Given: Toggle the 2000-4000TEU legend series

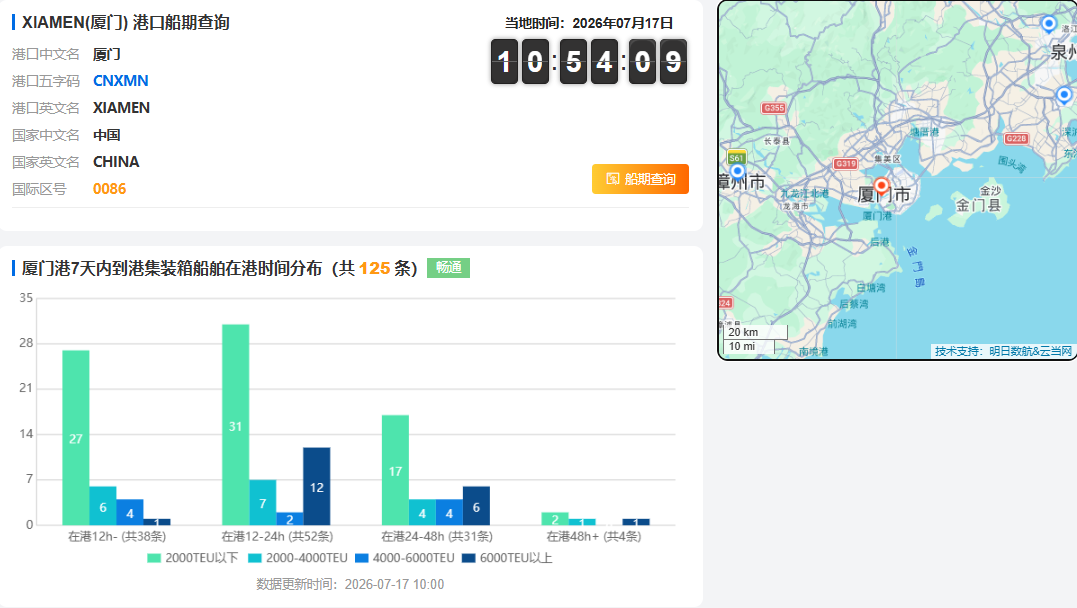Looking at the screenshot, I should click(x=298, y=558).
